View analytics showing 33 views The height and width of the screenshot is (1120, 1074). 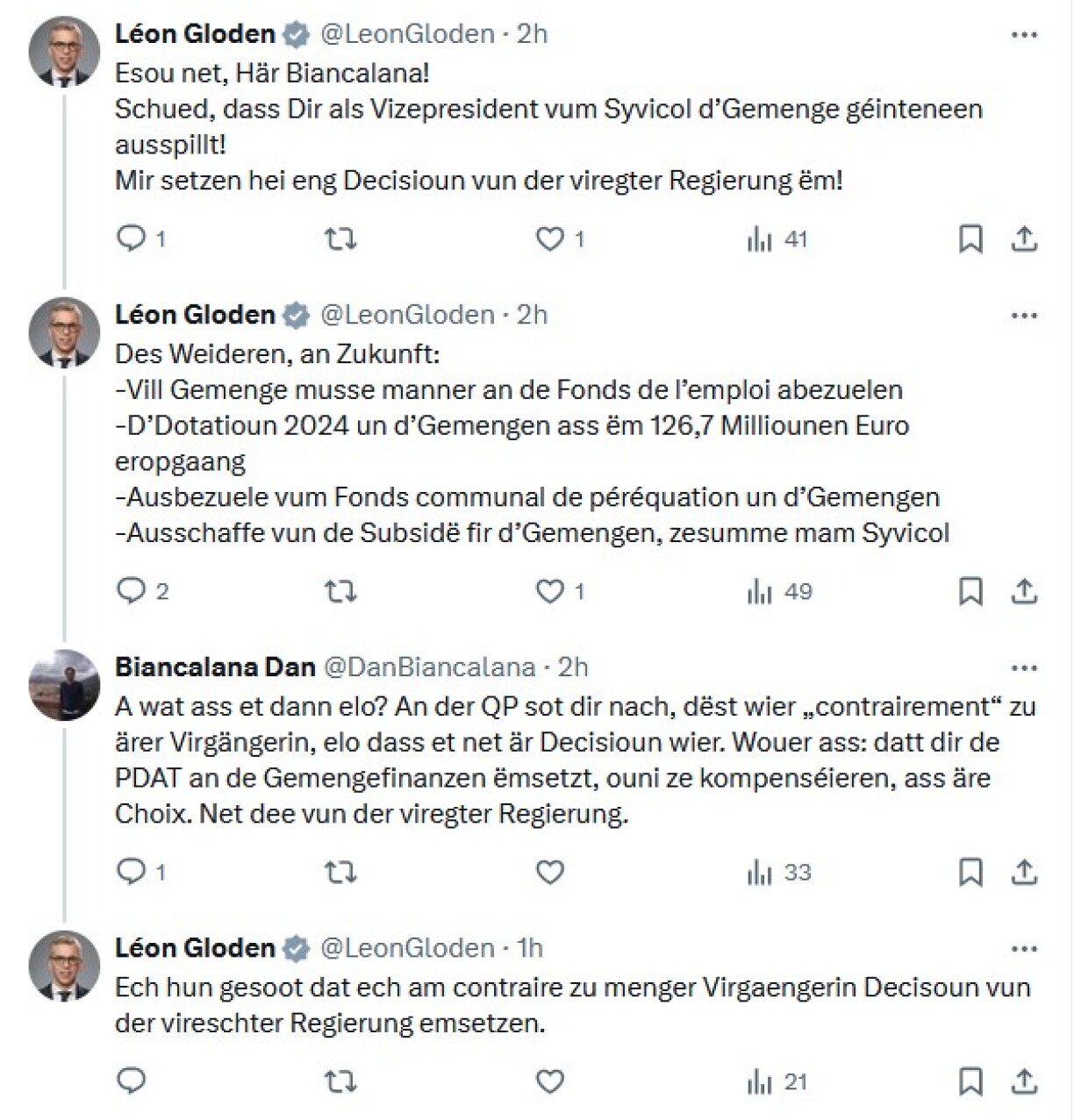(x=779, y=872)
